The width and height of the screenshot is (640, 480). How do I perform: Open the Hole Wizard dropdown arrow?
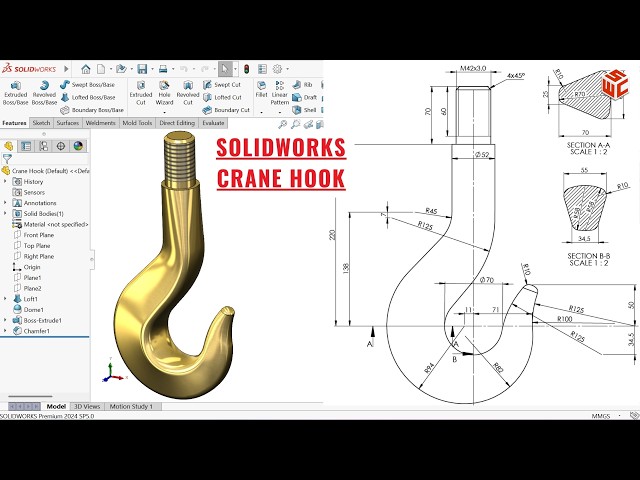164,112
